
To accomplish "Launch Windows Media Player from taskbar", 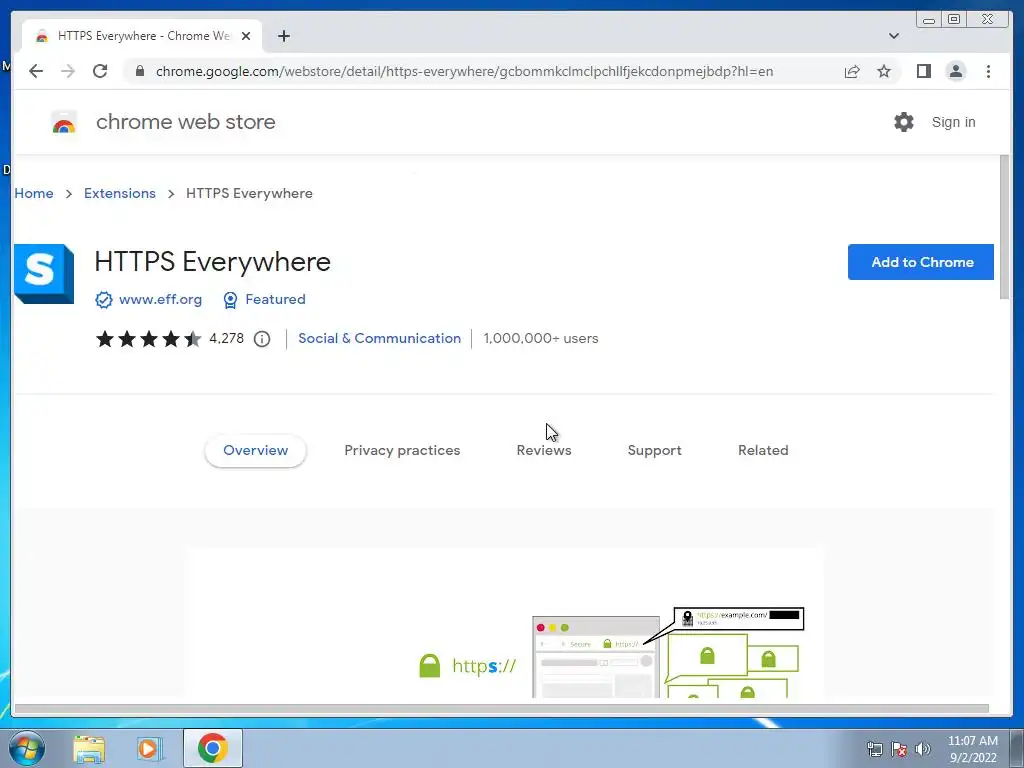I will (150, 748).
